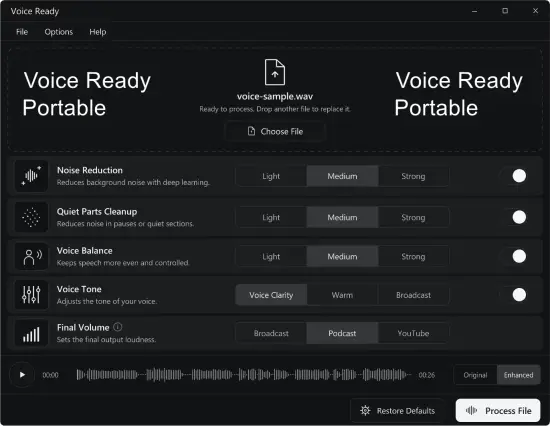Click the Voice Balance title text

pyautogui.click(x=85, y=251)
